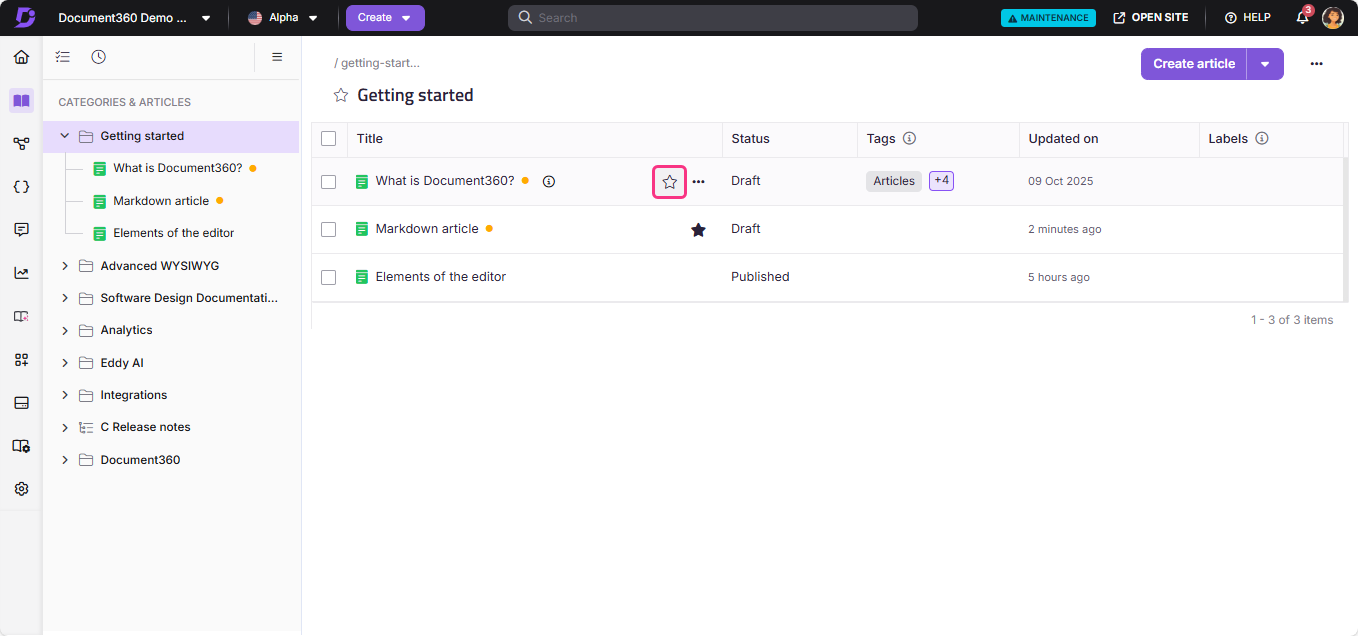The height and width of the screenshot is (636, 1358).
Task: Select Elements of the editor in tree
Action: [173, 233]
